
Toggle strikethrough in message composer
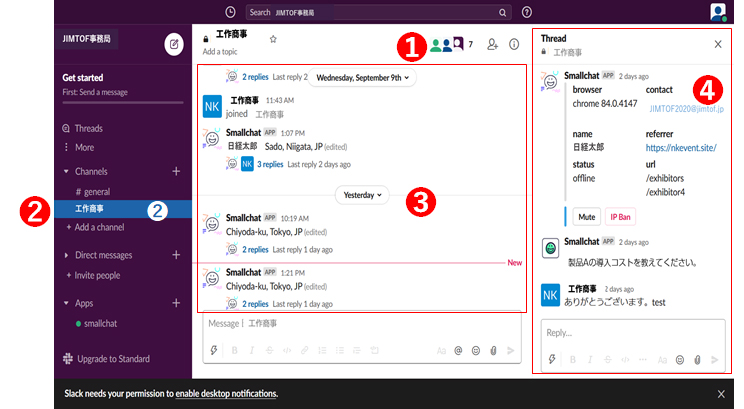[270, 351]
